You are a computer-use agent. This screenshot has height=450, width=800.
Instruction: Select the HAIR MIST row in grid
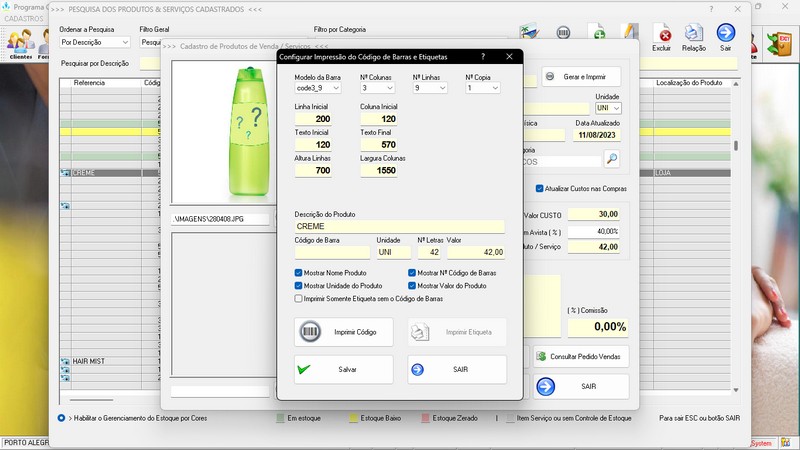pyautogui.click(x=100, y=361)
